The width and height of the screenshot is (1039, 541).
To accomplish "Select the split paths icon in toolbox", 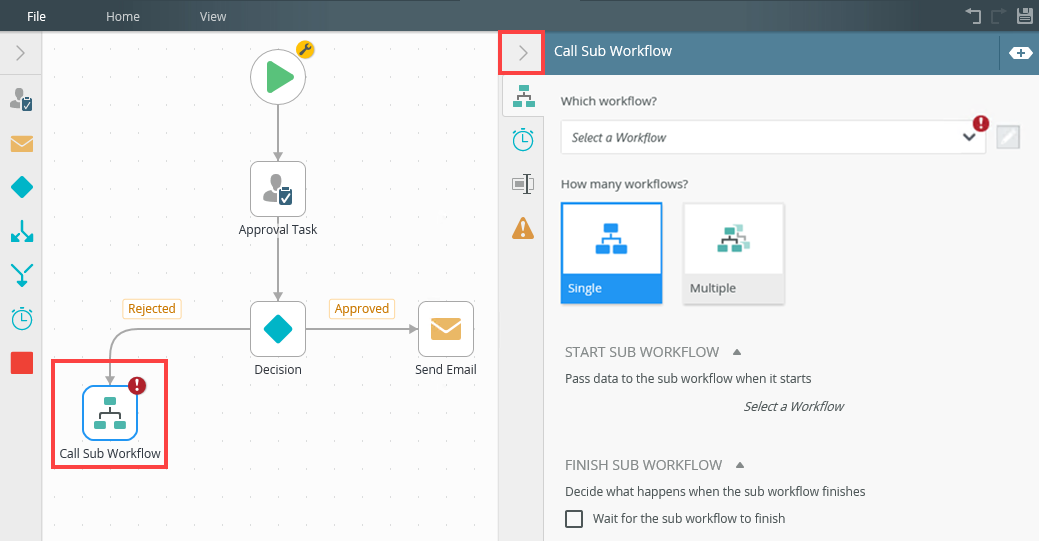I will click(22, 231).
